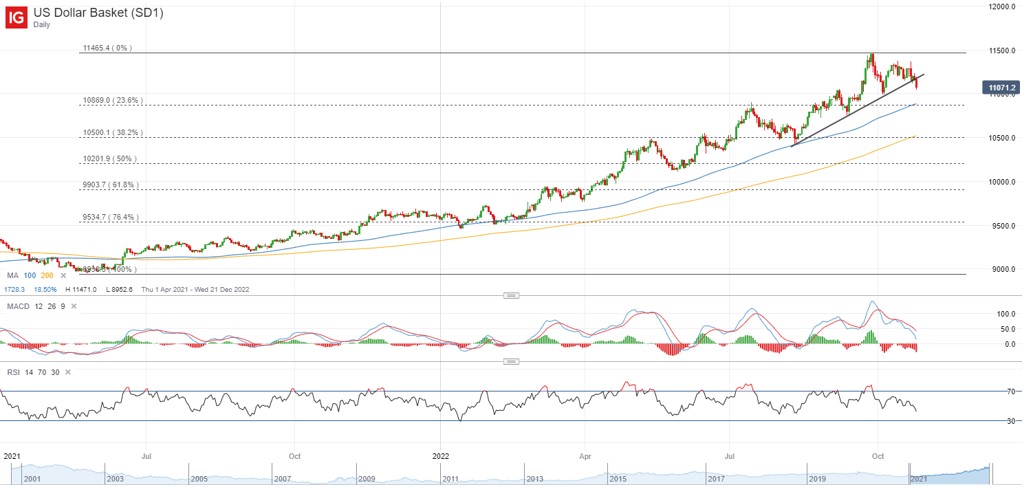Select the 10500.1 (38.2%) Fibonacci label
The height and width of the screenshot is (488, 1025).
(x=111, y=133)
